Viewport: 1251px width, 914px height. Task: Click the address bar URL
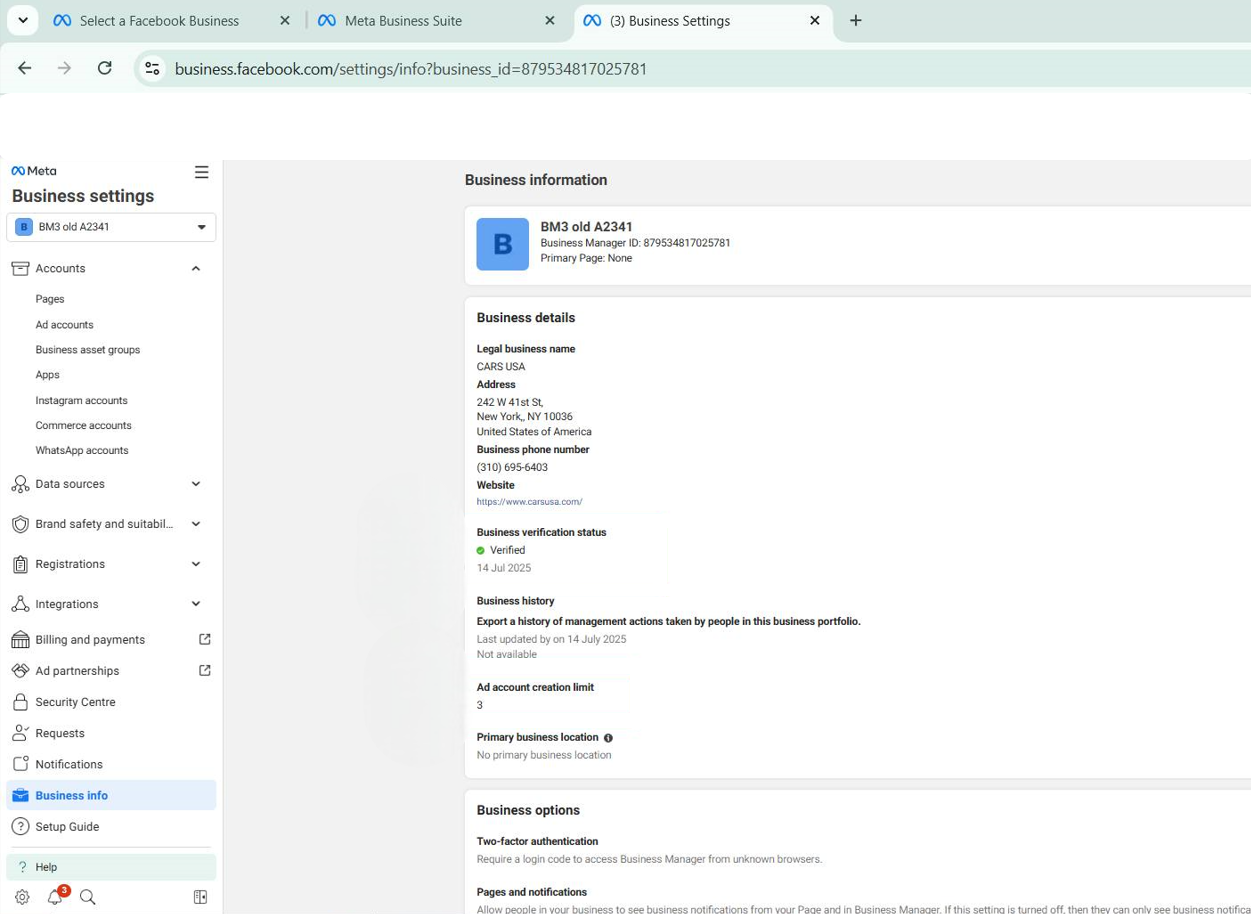coord(411,69)
